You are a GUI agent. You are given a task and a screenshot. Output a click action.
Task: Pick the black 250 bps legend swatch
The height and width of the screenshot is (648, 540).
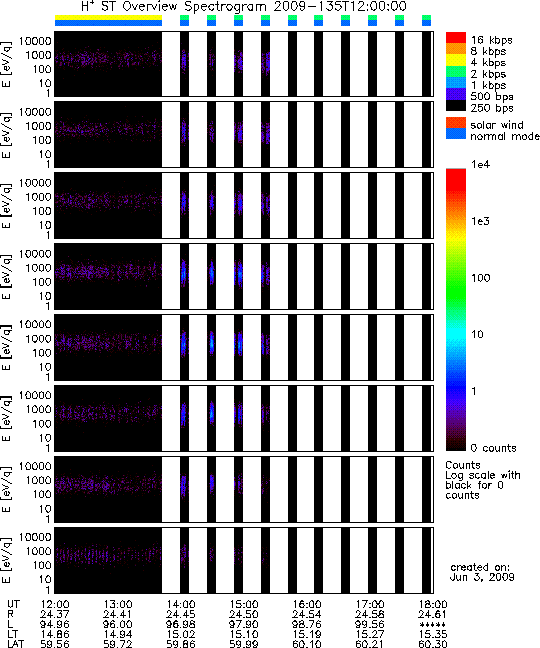[x=456, y=105]
